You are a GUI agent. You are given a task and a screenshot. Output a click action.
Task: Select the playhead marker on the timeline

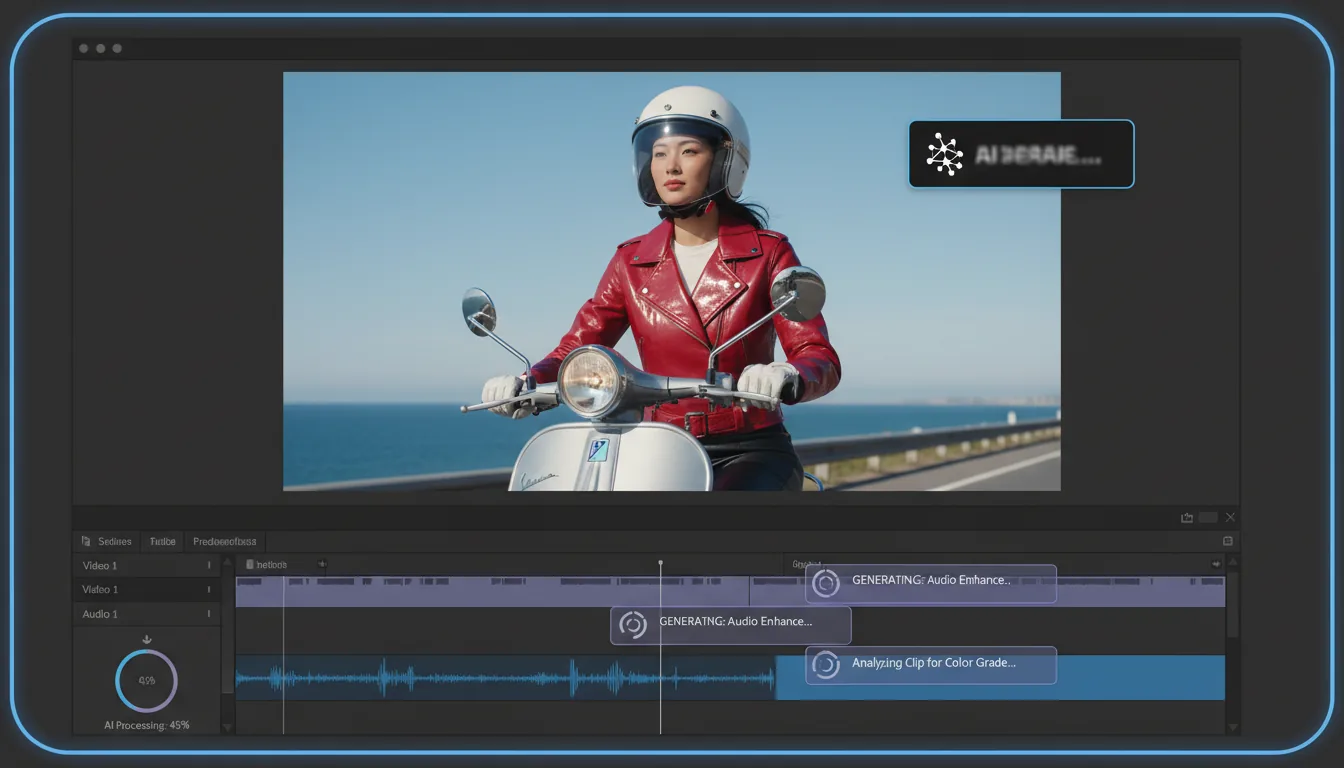pos(660,563)
